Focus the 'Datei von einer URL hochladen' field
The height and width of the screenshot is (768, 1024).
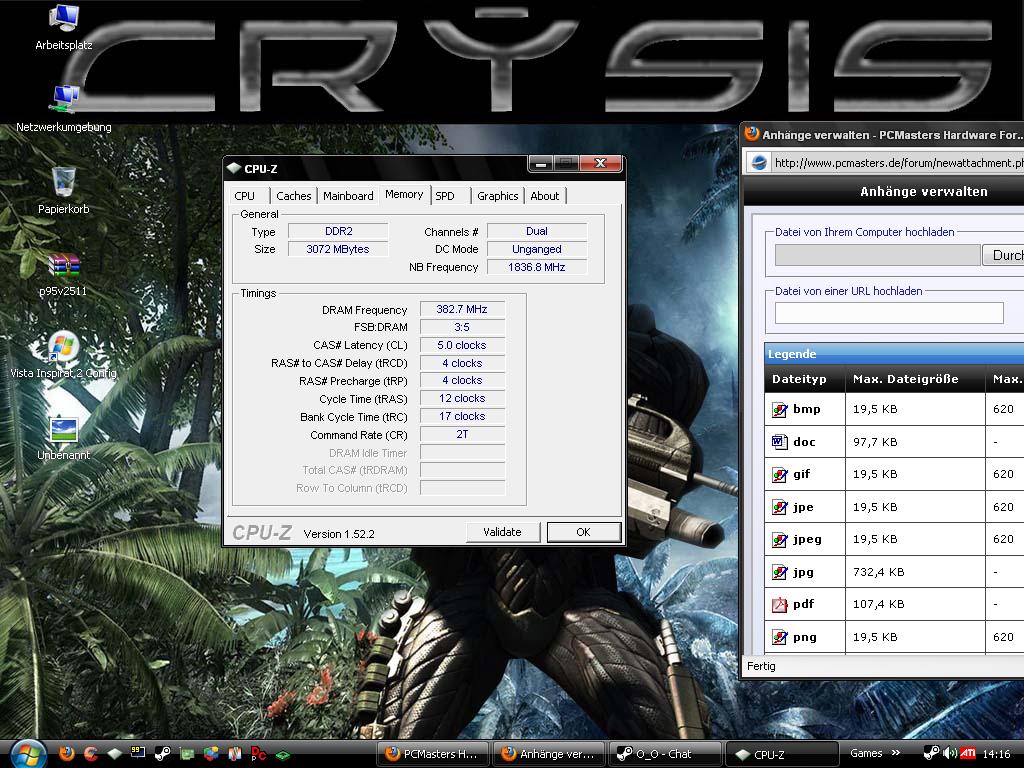889,313
